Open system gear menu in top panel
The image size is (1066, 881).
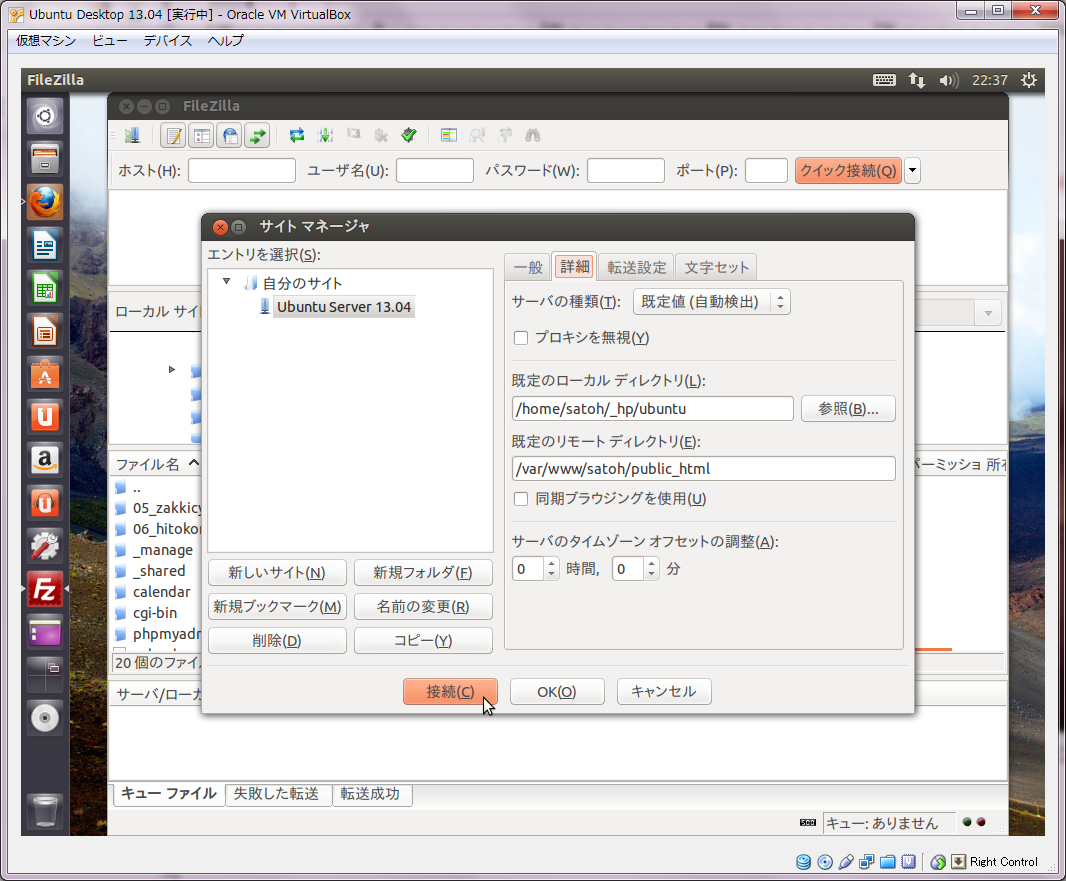point(1029,80)
